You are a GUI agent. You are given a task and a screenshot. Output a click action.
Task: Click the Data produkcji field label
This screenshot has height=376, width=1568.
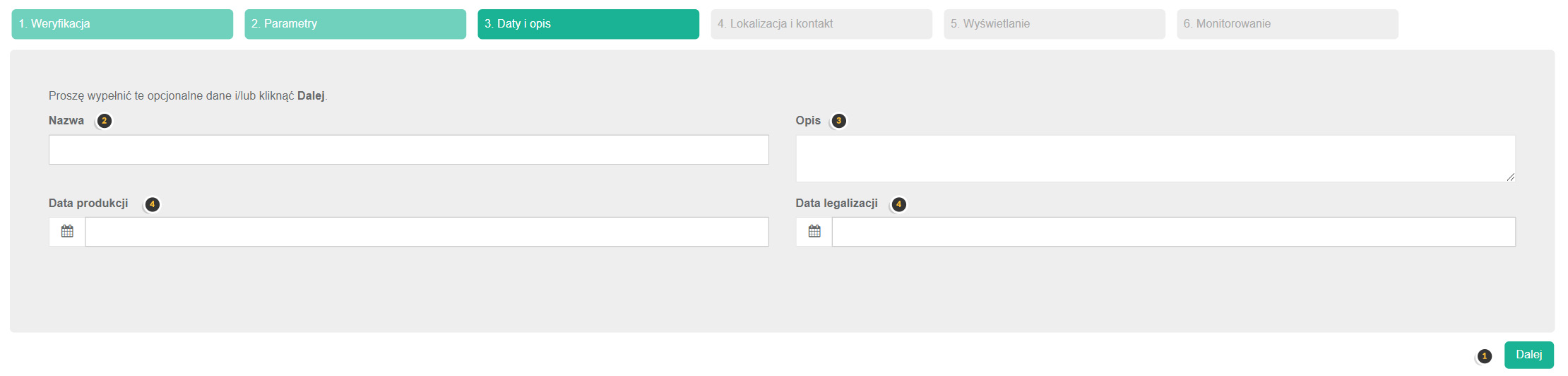(x=88, y=204)
